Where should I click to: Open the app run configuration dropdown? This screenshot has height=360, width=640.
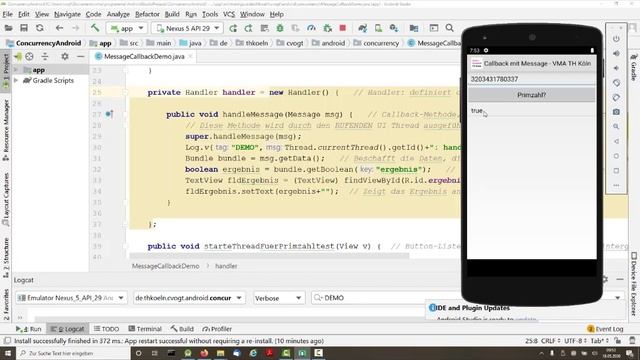pos(127,28)
